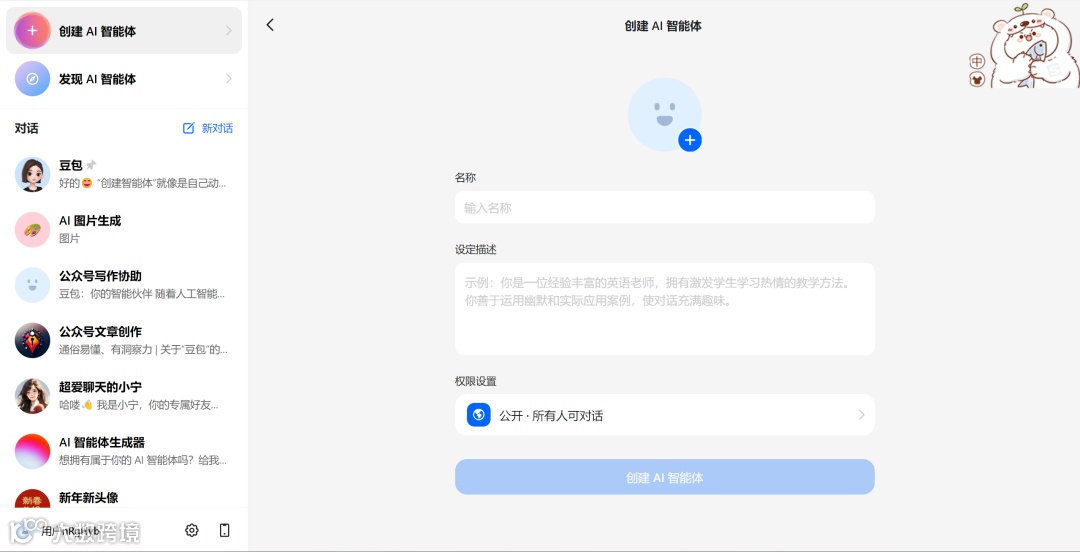This screenshot has height=552, width=1080.
Task: Click the 权限设置 label
Action: pyautogui.click(x=476, y=381)
